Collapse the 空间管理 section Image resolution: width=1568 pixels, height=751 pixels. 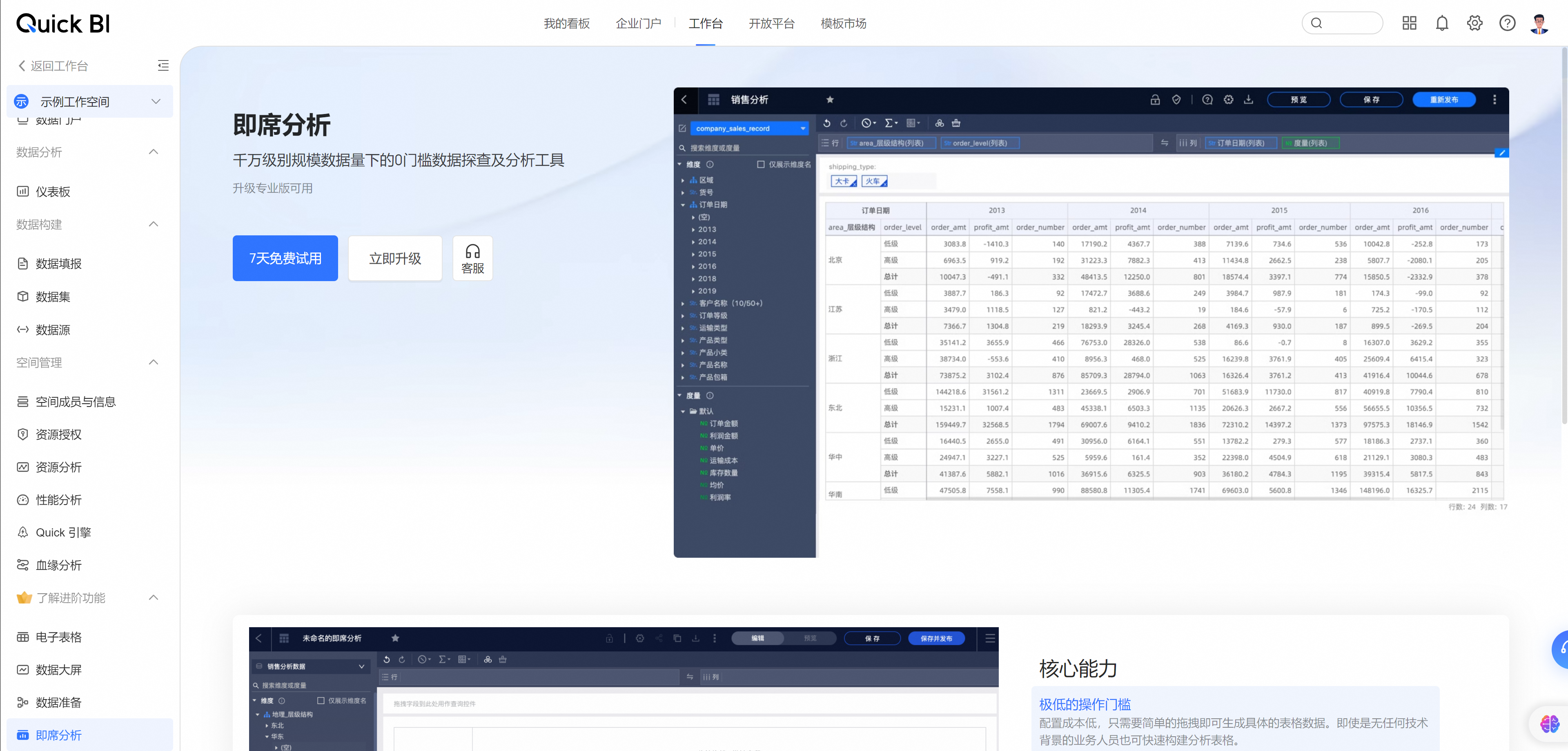pos(154,362)
